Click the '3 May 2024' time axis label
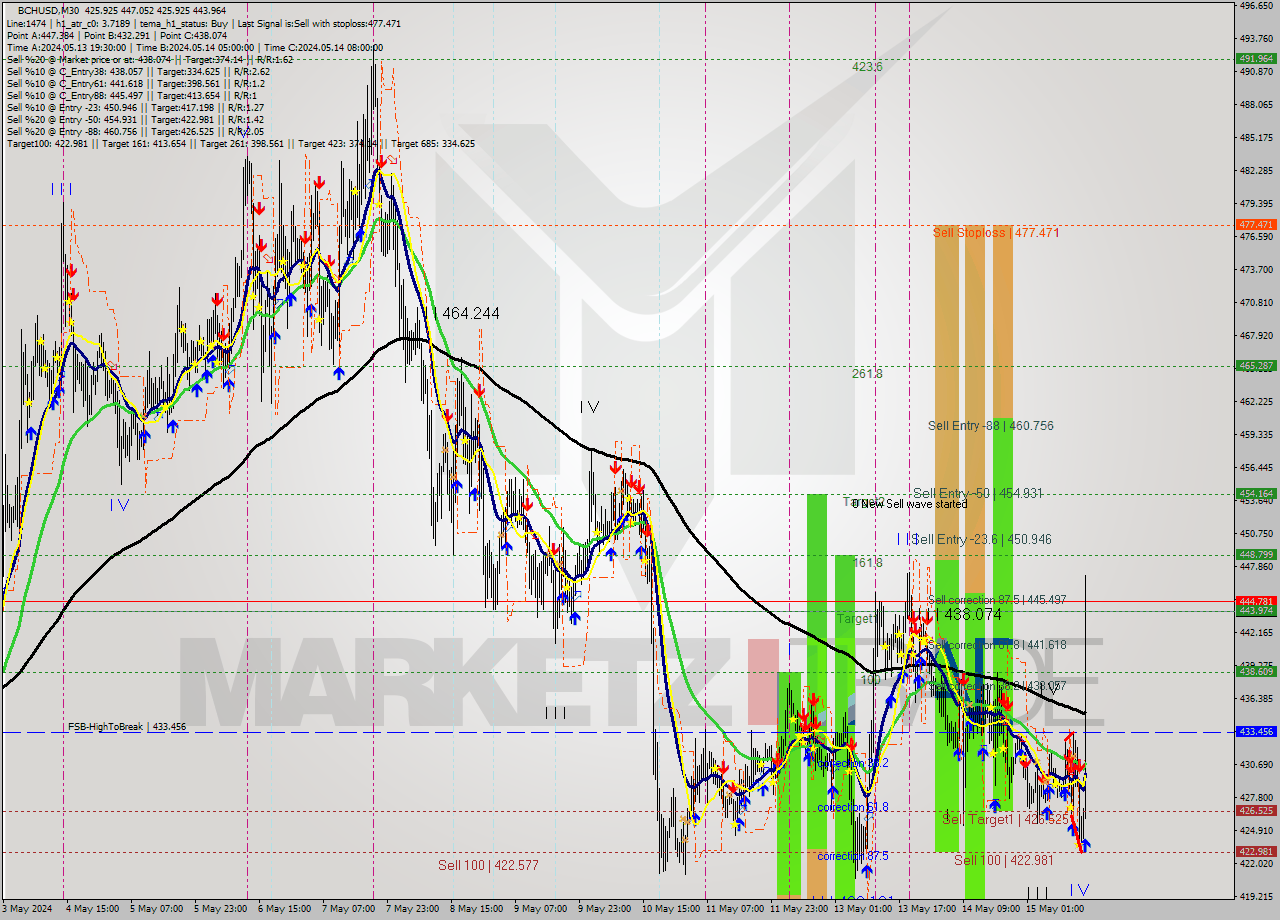Image resolution: width=1280 pixels, height=920 pixels. pyautogui.click(x=27, y=909)
